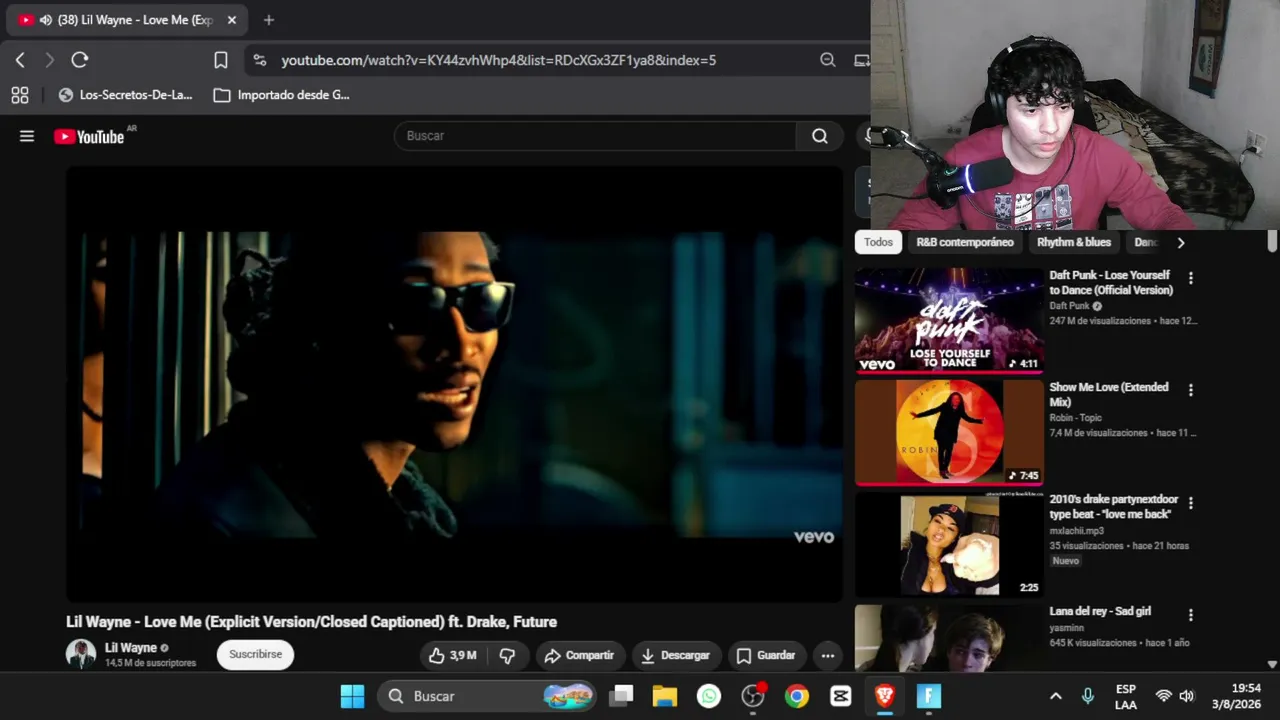Open the zoom indicator in address bar
Image resolution: width=1280 pixels, height=720 pixels.
point(828,60)
